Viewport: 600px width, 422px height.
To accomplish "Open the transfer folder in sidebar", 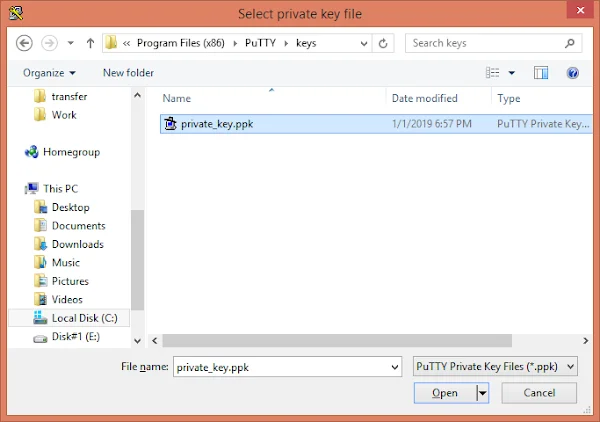I will tap(69, 96).
